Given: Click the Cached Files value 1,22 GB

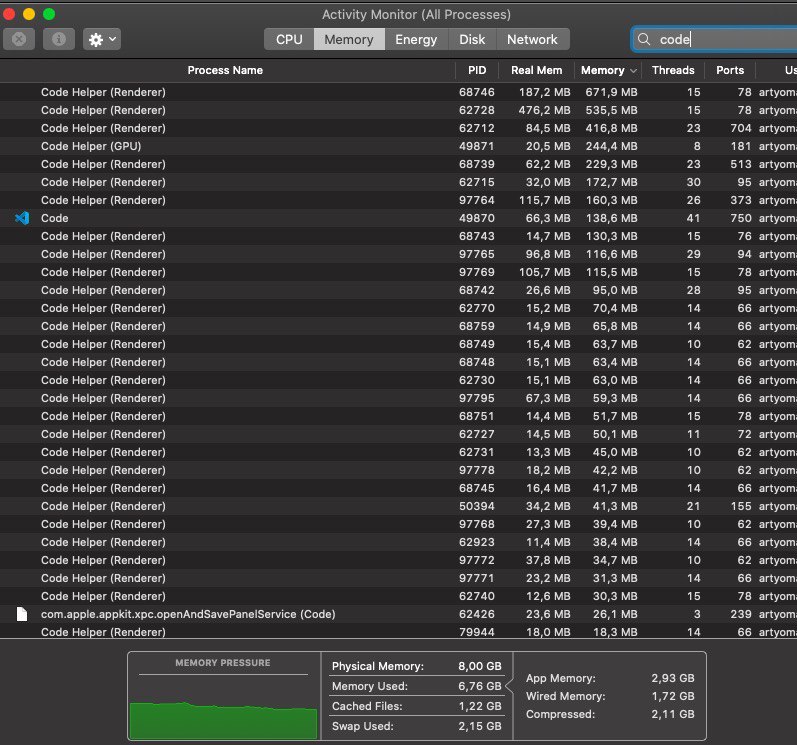Looking at the screenshot, I should [479, 706].
